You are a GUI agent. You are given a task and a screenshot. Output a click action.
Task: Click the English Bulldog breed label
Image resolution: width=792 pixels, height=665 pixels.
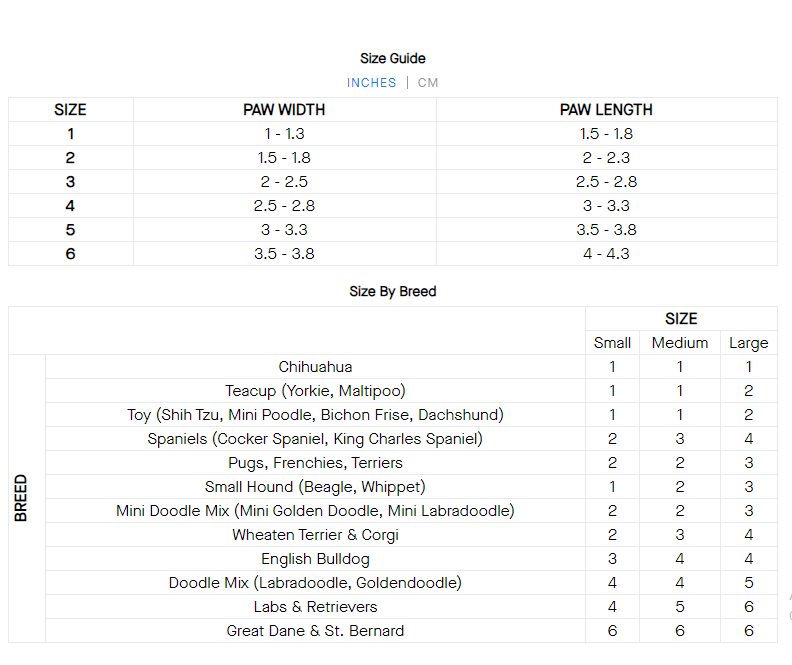(x=315, y=559)
